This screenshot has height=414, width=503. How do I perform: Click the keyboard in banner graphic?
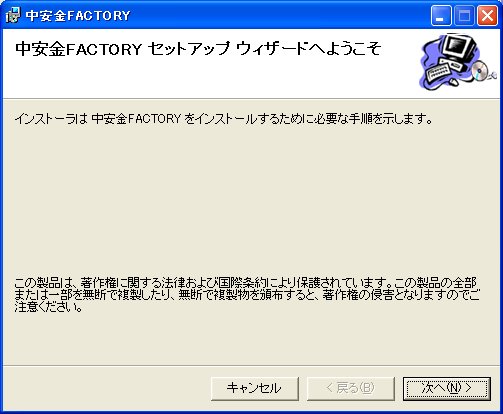(x=439, y=72)
